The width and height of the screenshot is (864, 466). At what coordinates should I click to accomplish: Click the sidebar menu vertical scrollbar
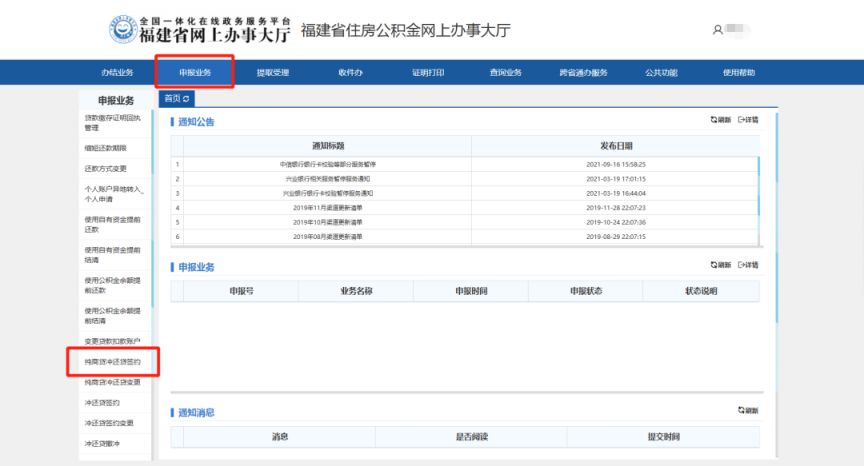click(153, 208)
